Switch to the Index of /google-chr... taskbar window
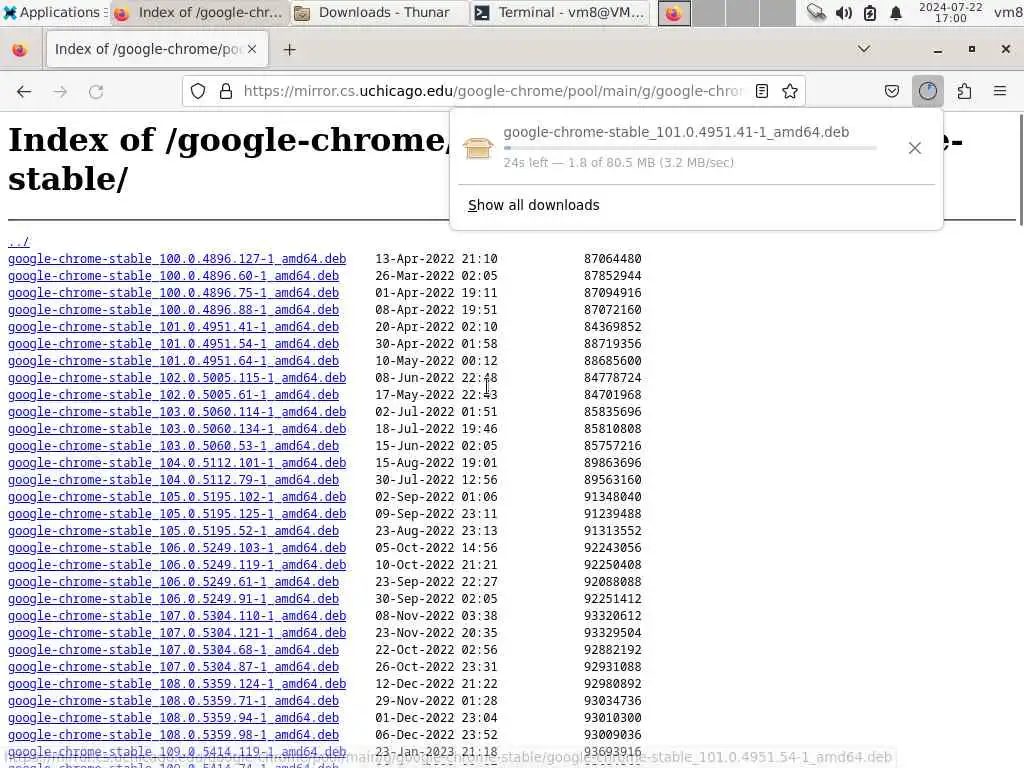The image size is (1024, 768). [199, 12]
